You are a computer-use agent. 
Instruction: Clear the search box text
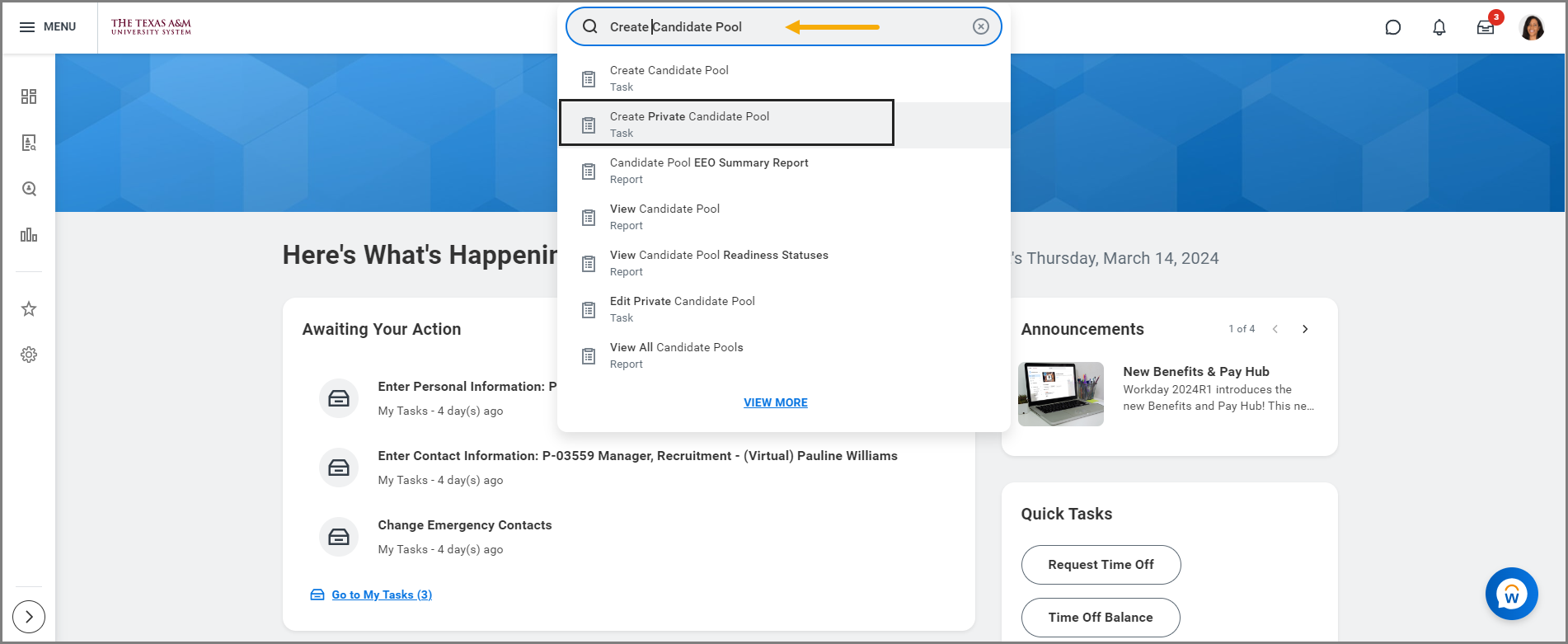pyautogui.click(x=980, y=26)
